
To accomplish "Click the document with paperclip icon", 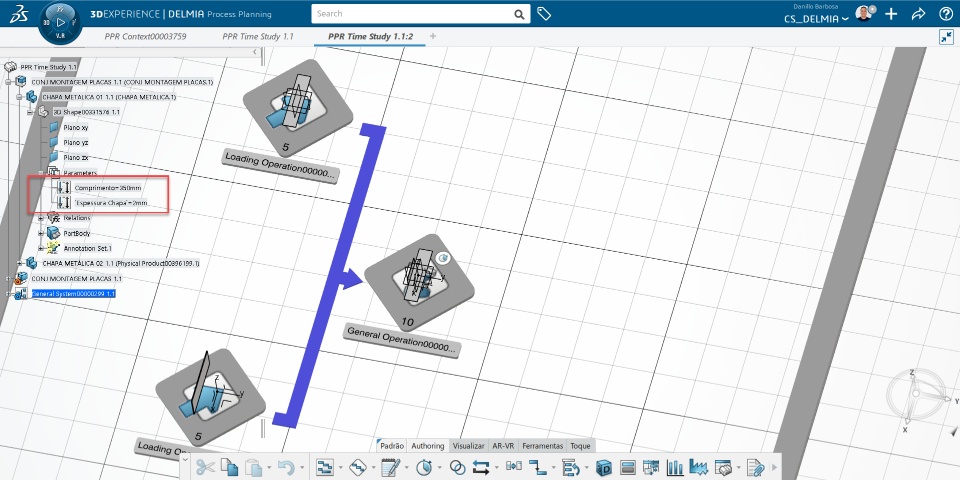I will coord(756,468).
